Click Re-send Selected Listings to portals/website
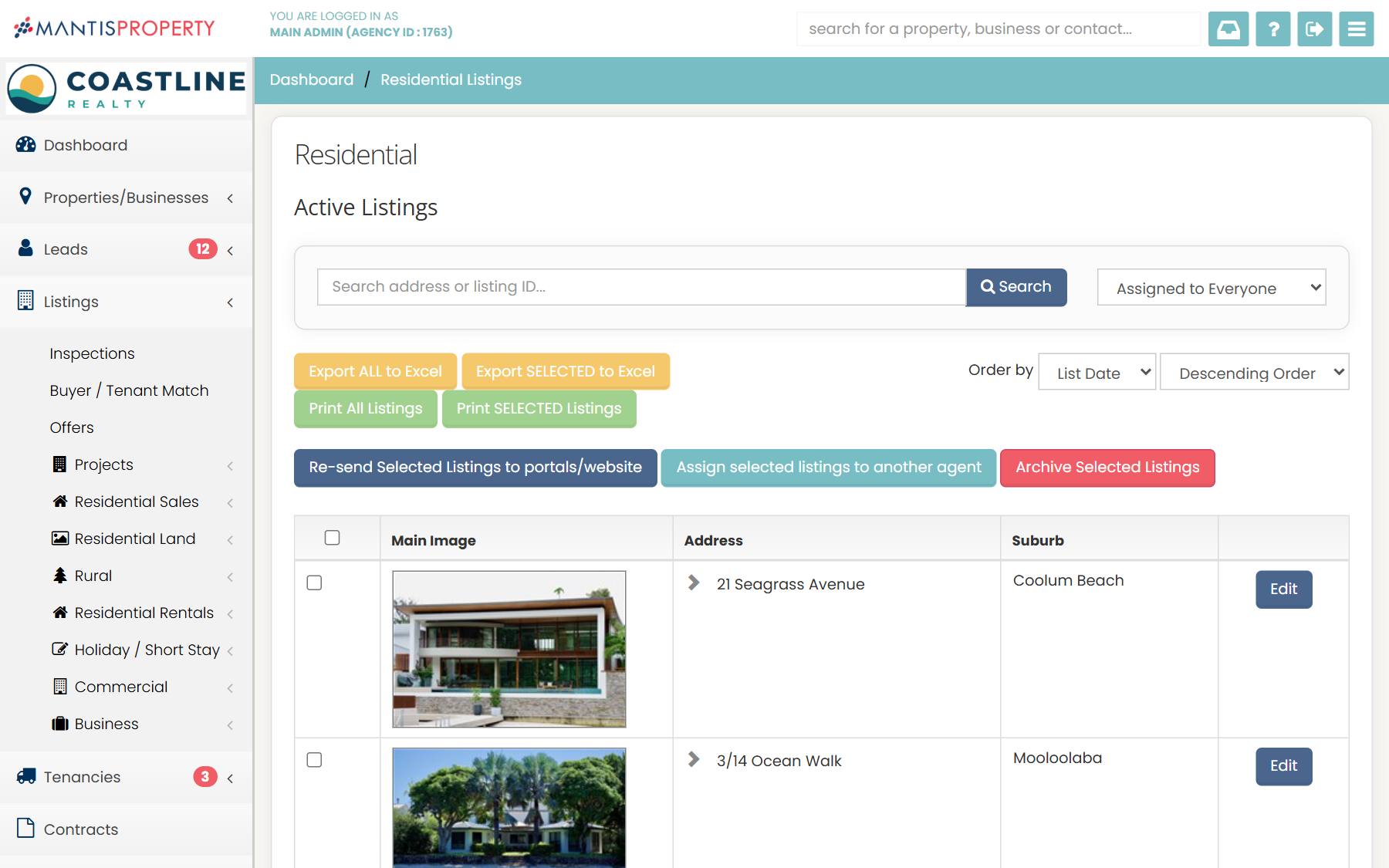Screen dimensions: 1389x868 [475, 468]
